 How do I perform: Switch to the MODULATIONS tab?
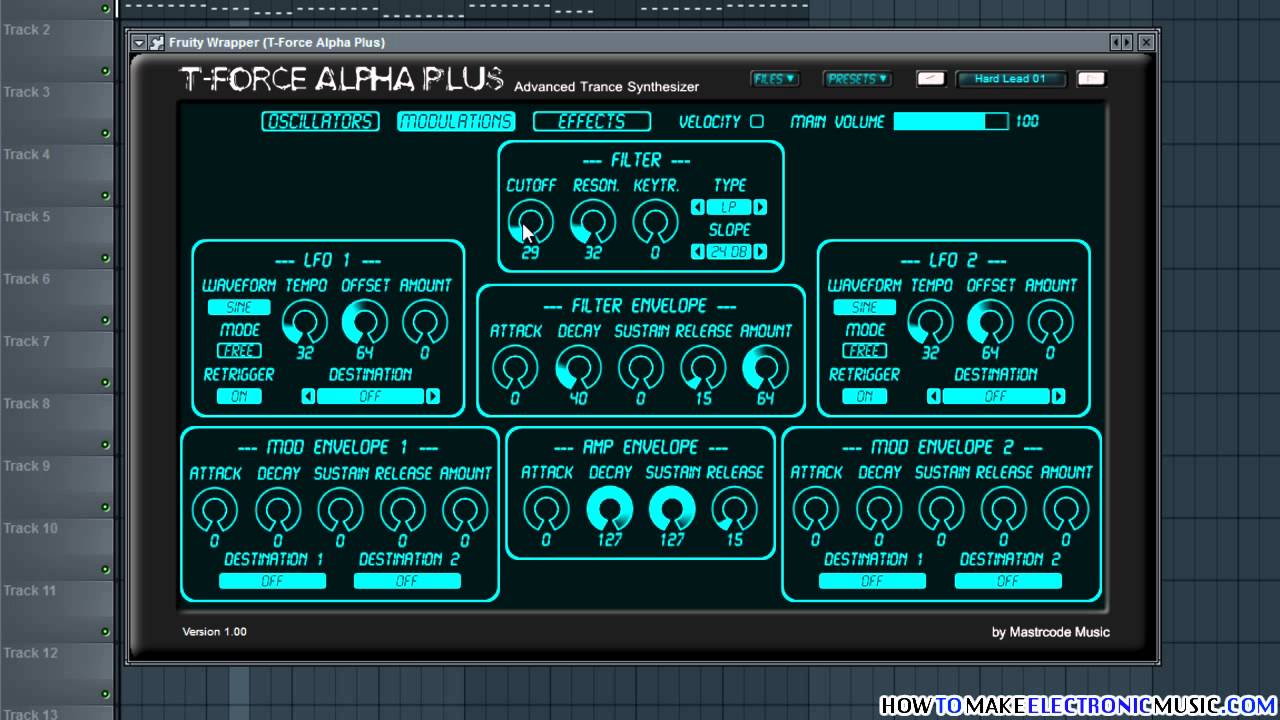tap(456, 121)
